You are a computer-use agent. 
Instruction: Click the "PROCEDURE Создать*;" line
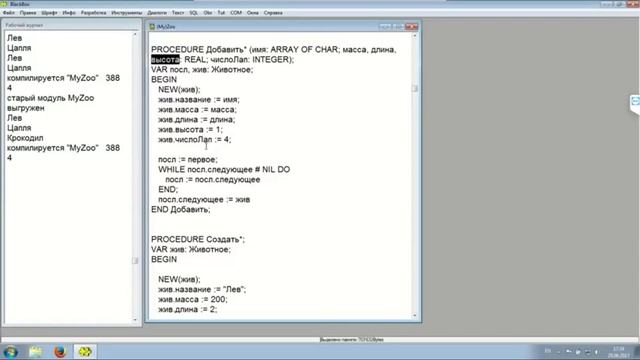point(198,240)
